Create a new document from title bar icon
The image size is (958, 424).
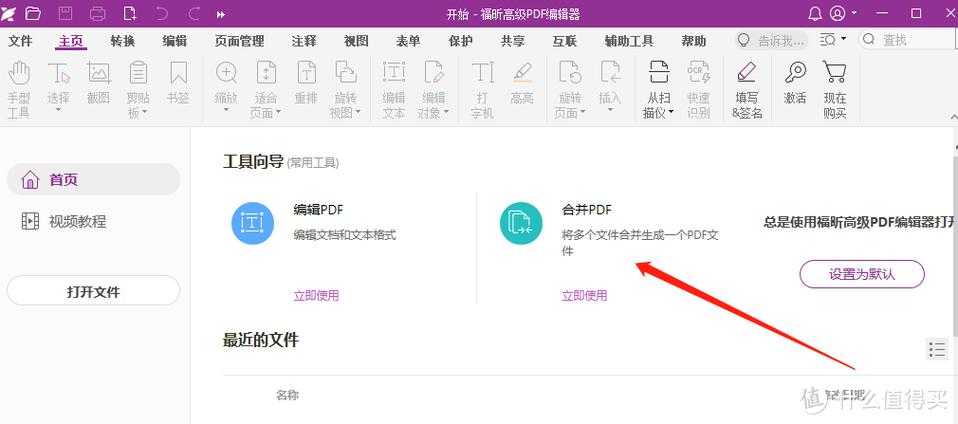click(x=130, y=13)
